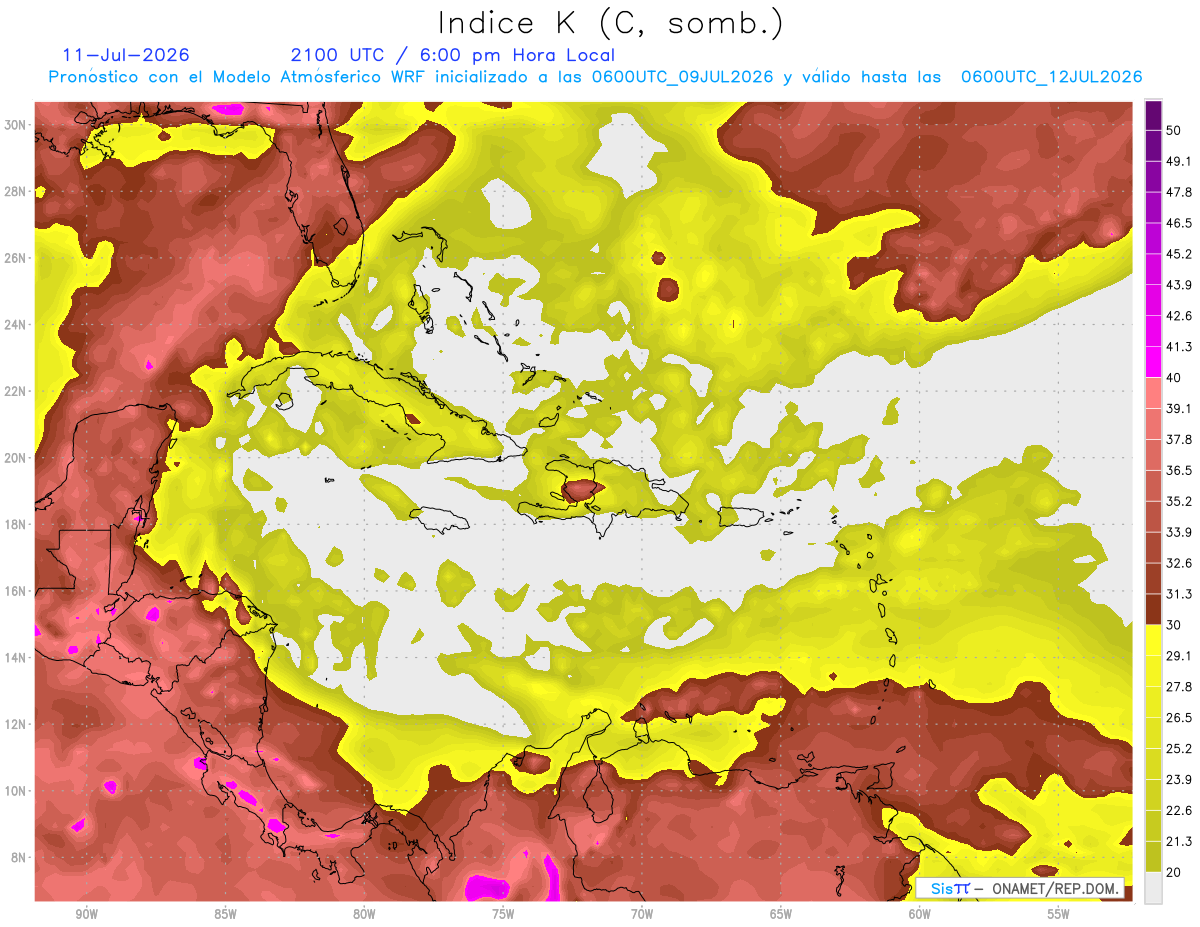The height and width of the screenshot is (927, 1200).
Task: Click the '16N' latitude label
Action: pyautogui.click(x=16, y=591)
